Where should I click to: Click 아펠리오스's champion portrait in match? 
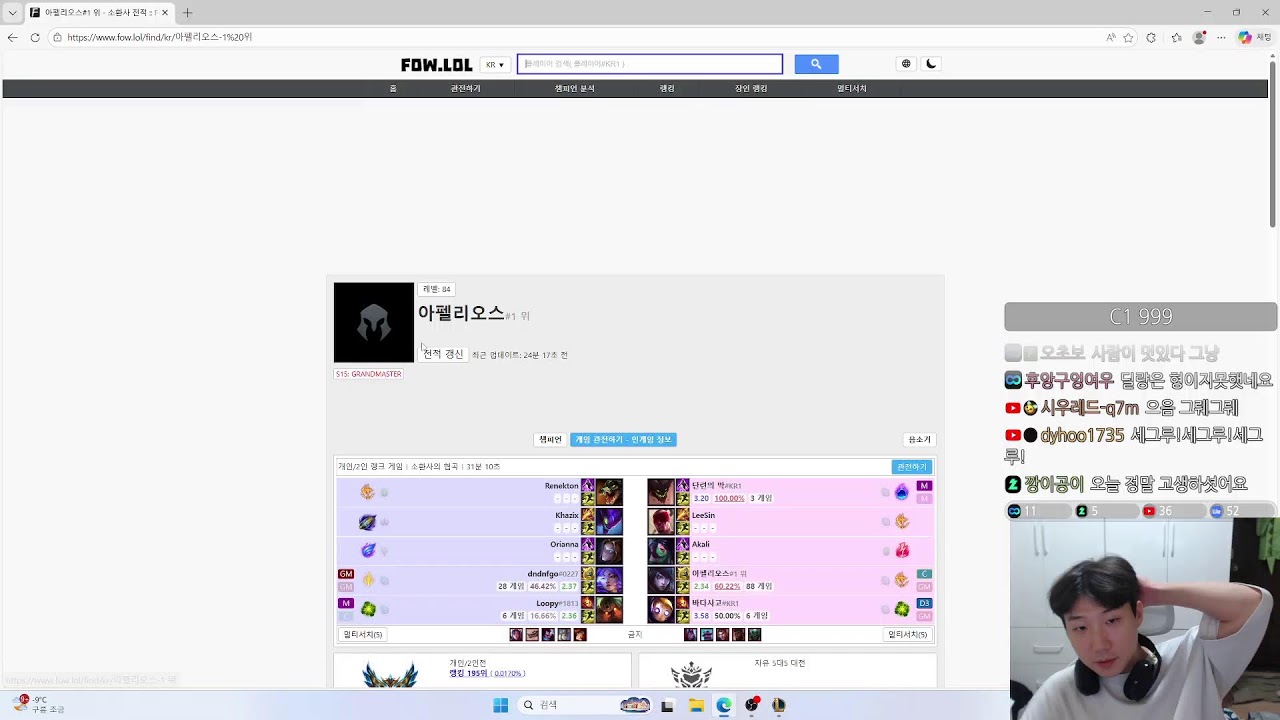pos(660,580)
